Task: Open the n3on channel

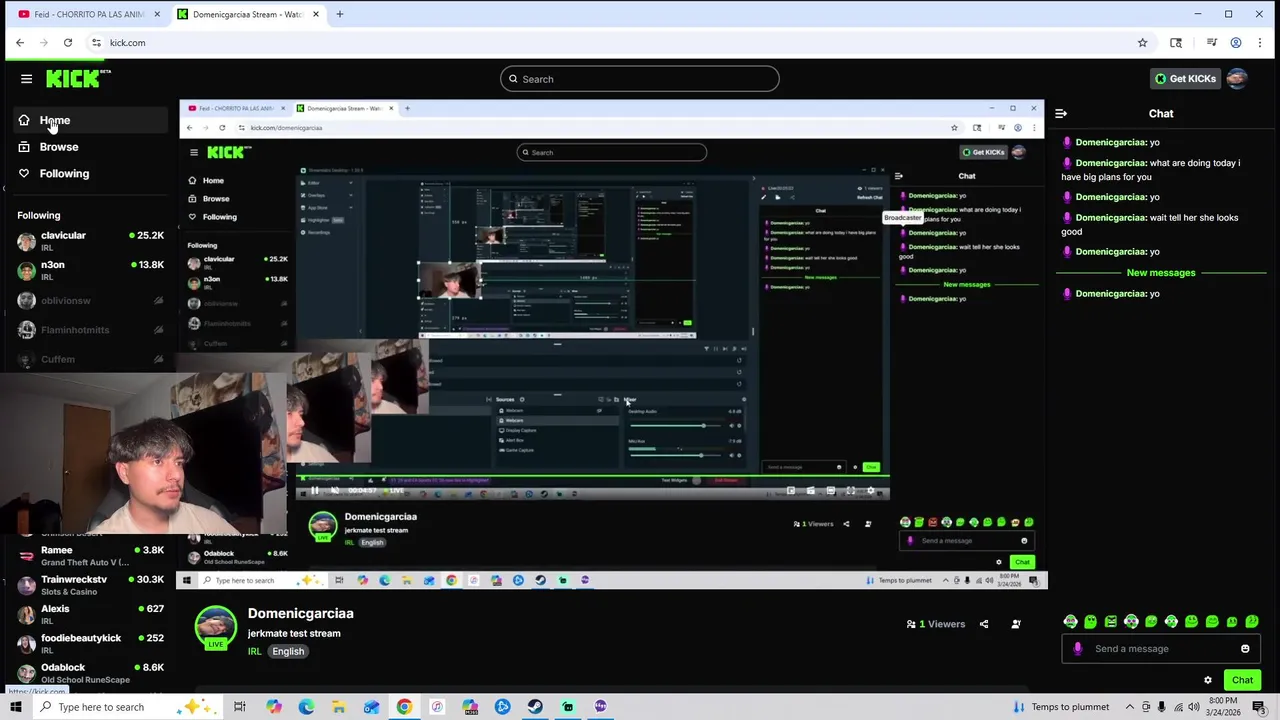Action: [90, 270]
